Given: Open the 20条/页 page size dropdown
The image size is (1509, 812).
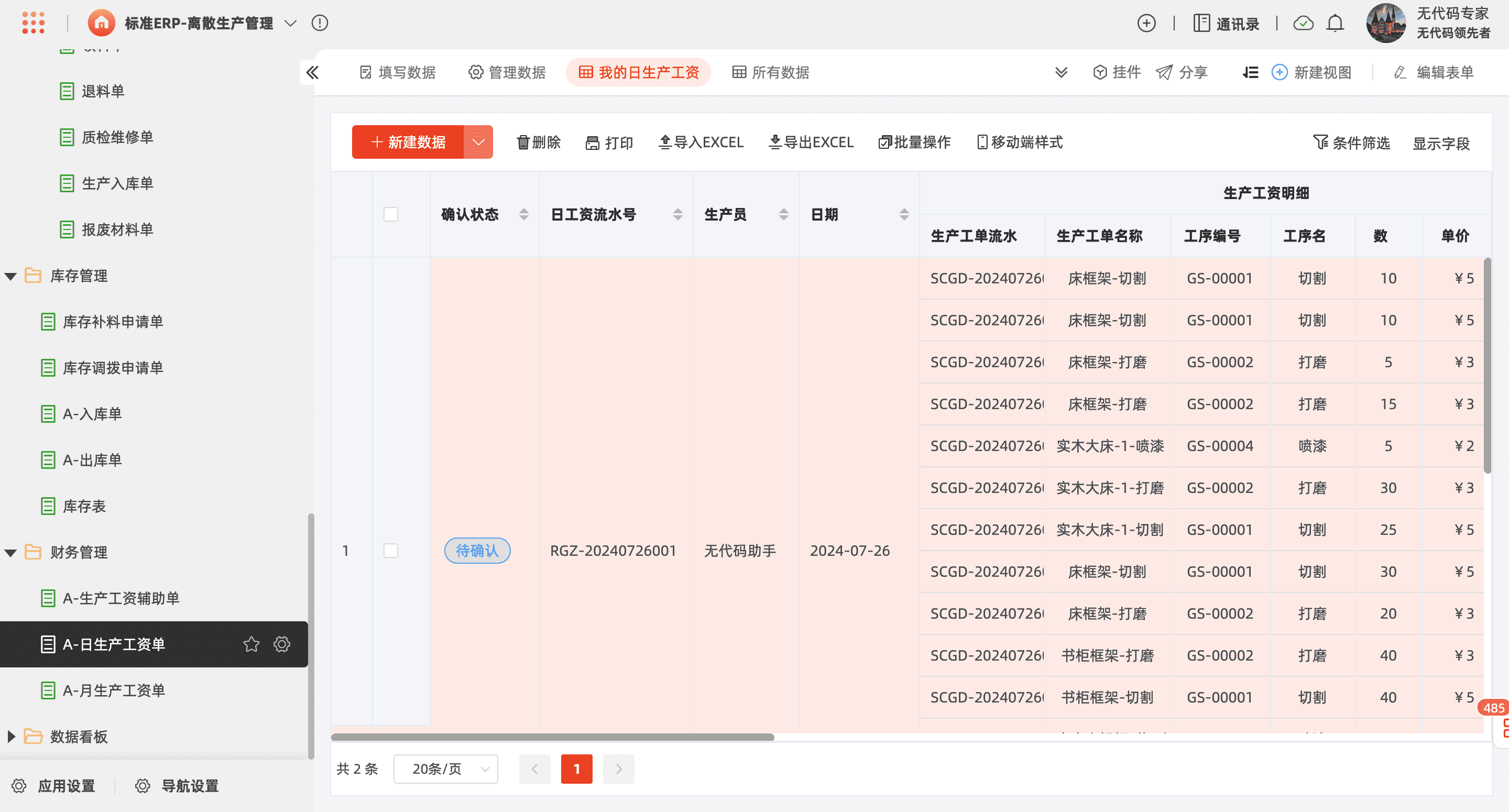Looking at the screenshot, I should click(446, 769).
